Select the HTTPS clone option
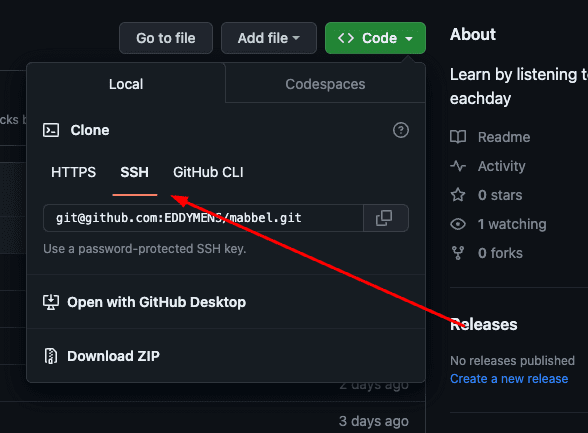The width and height of the screenshot is (588, 433). (x=74, y=172)
